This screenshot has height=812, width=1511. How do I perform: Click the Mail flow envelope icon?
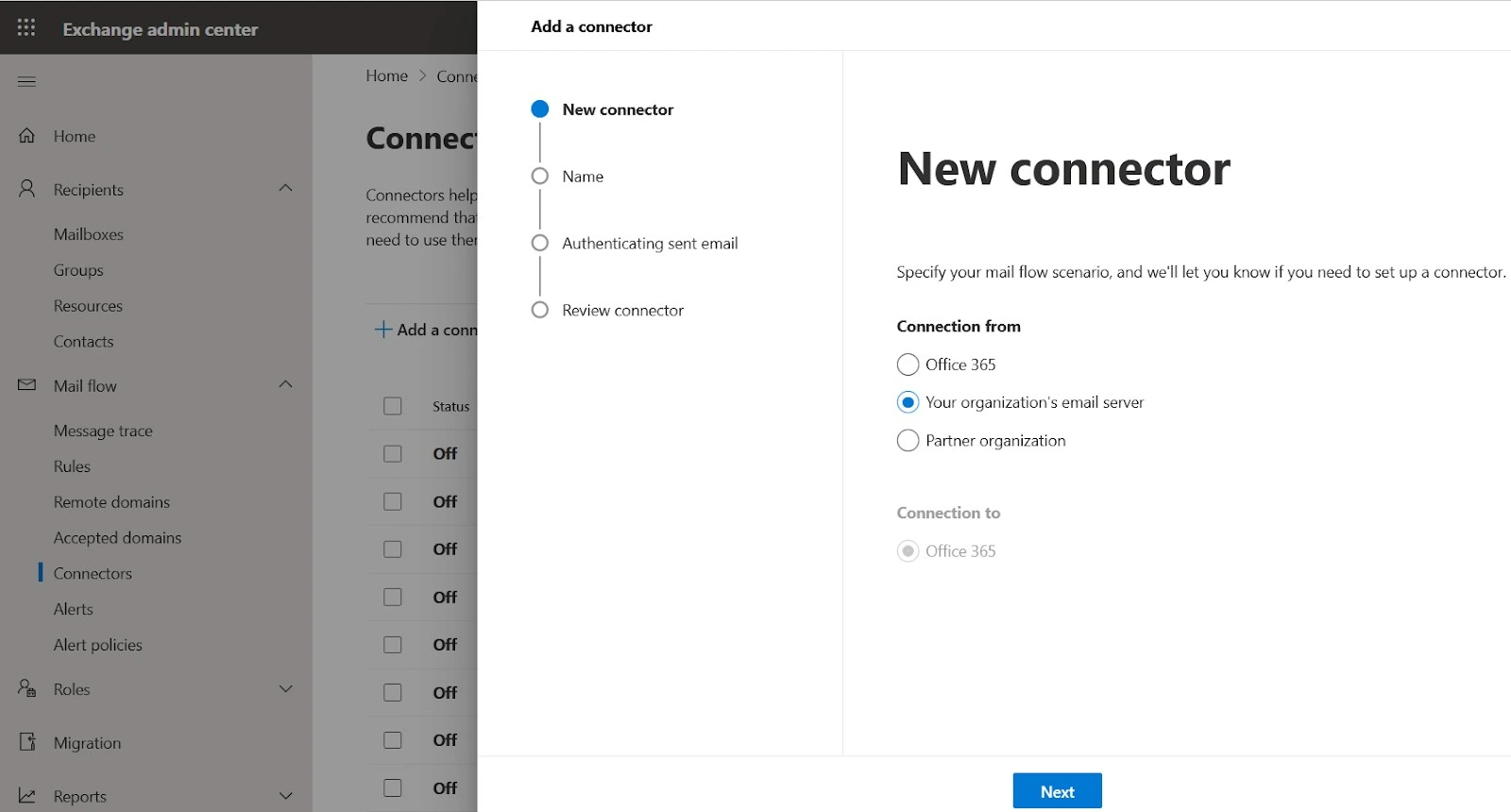click(26, 385)
